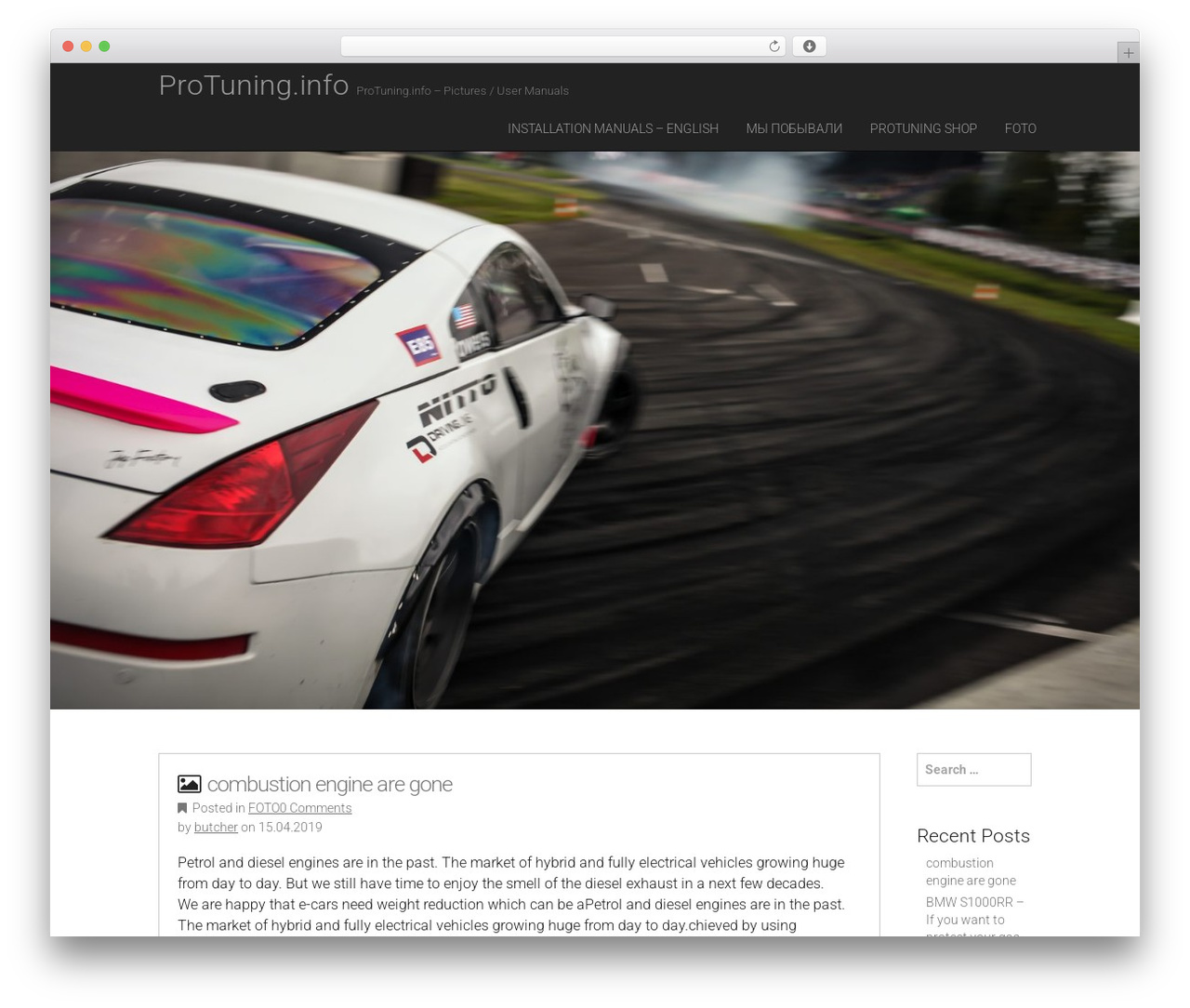
Task: Click the browser address bar
Action: (562, 46)
